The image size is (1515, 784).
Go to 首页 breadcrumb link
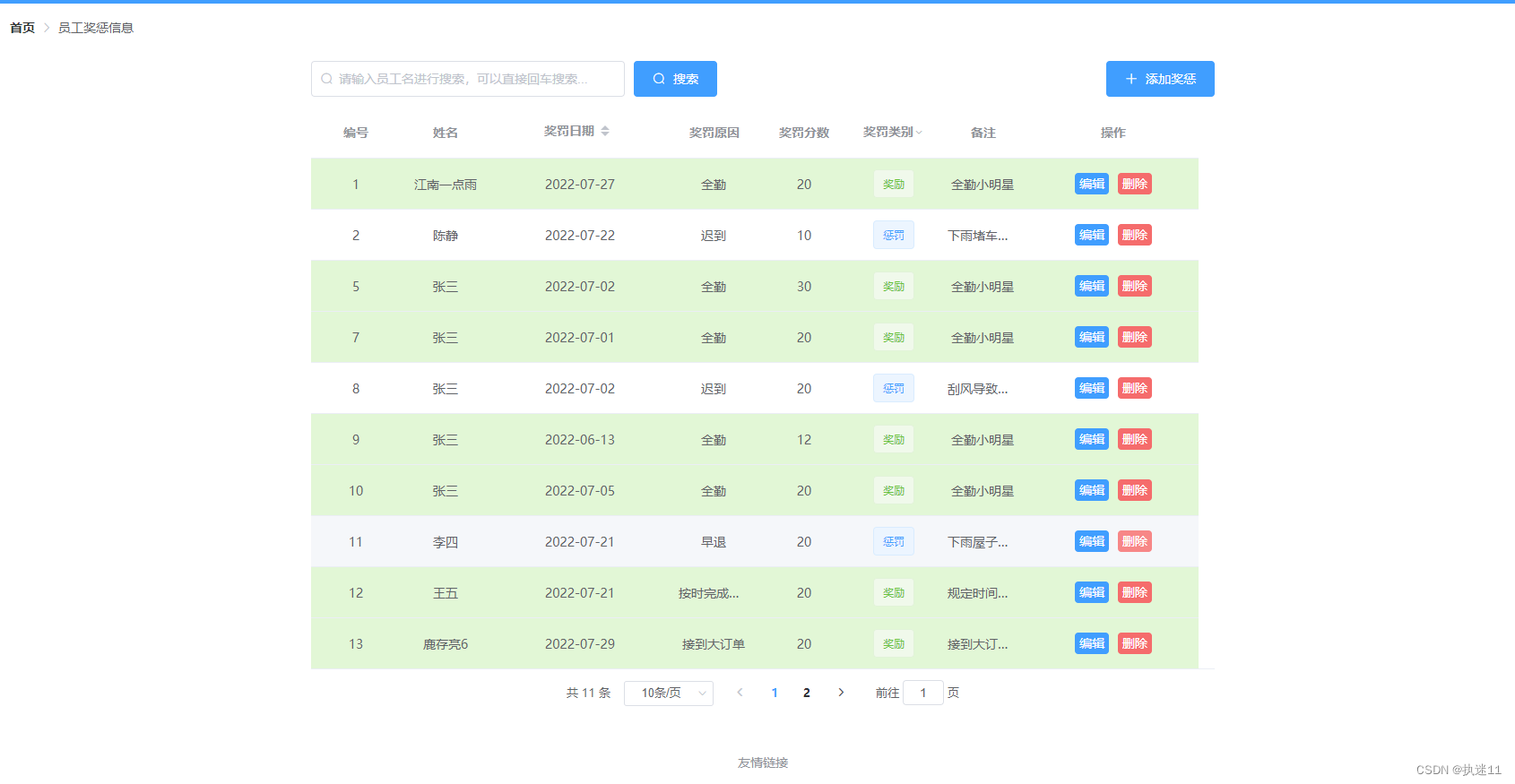pyautogui.click(x=22, y=28)
